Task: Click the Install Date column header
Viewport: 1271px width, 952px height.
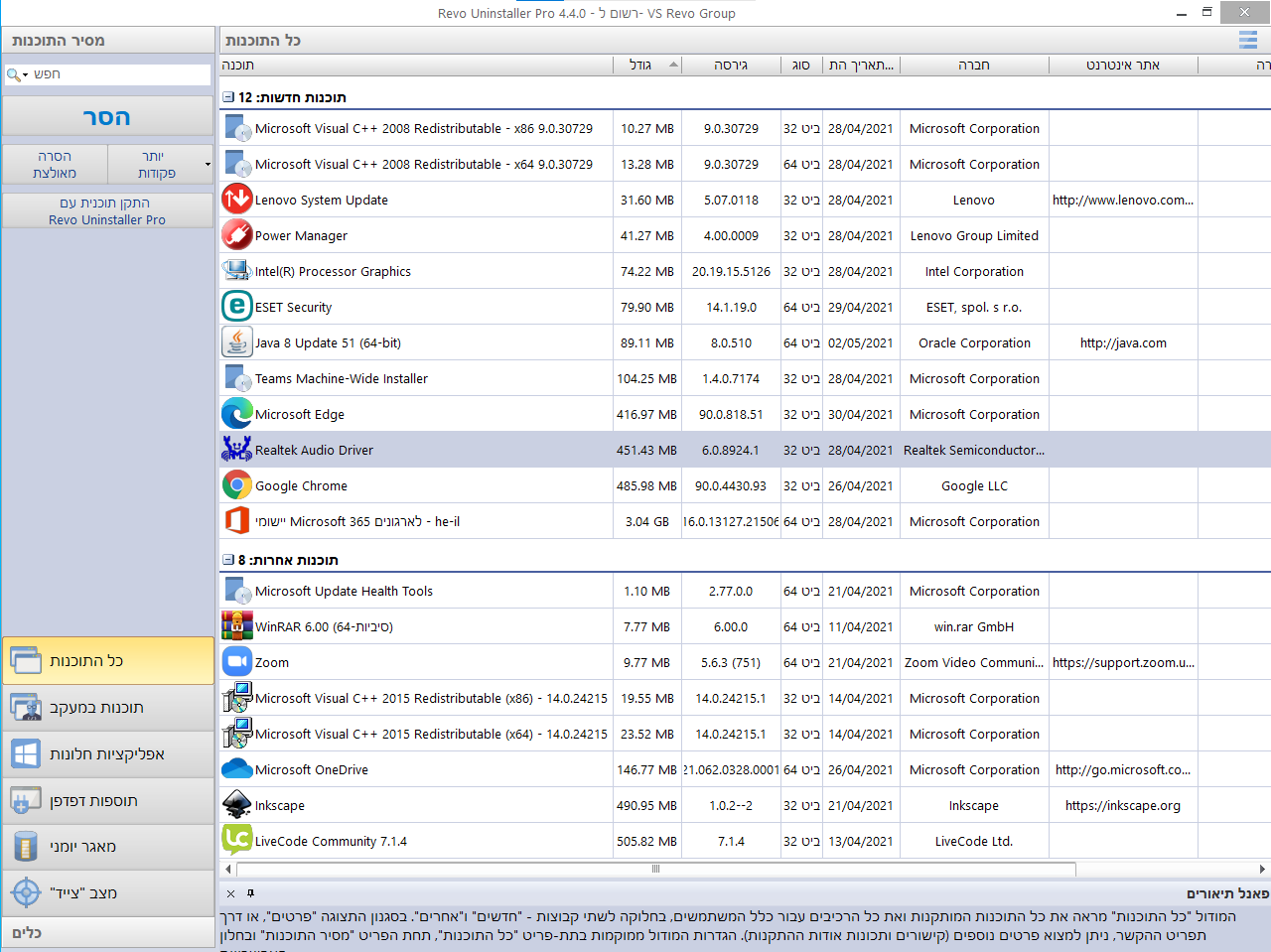Action: pos(862,65)
